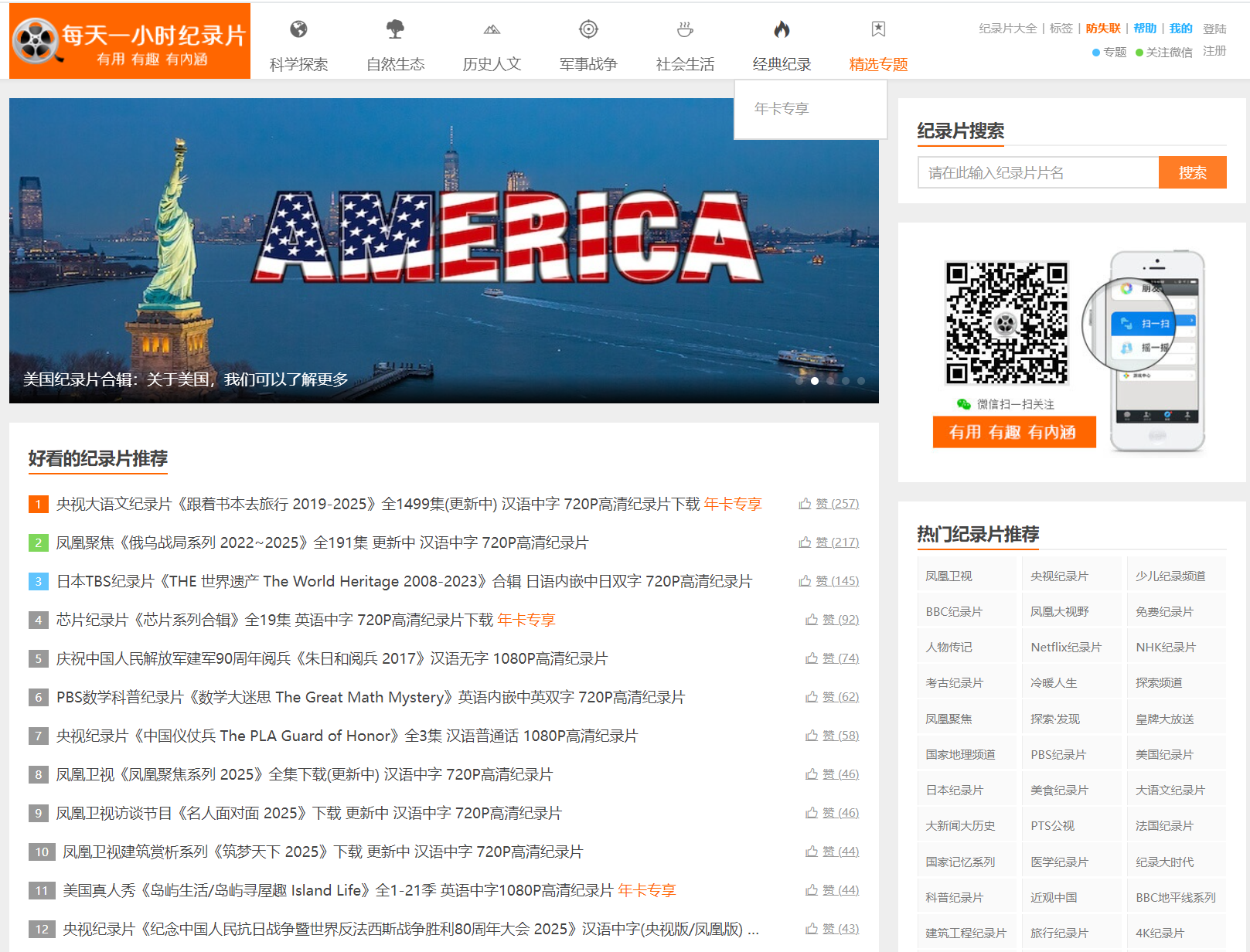Click the site logo 每天一小时纪录片
1250x952 pixels.
[x=130, y=41]
